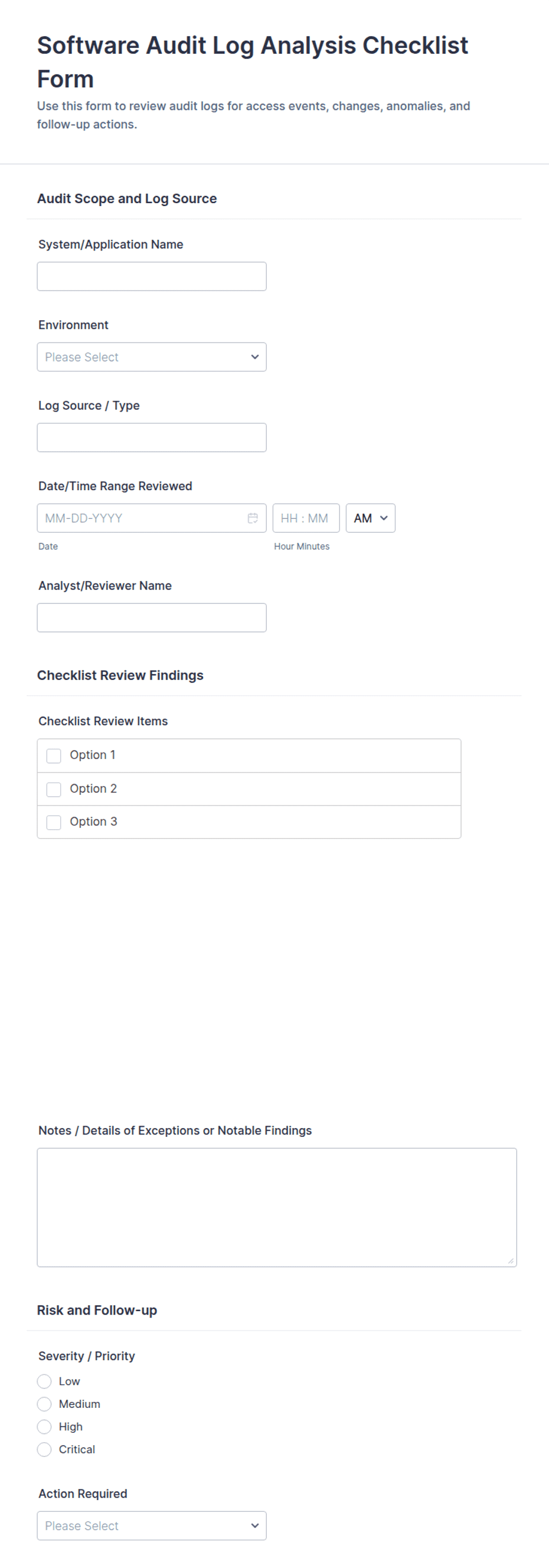Select Critical severity radio button
Screen dimensions: 549x1568
click(44, 1449)
